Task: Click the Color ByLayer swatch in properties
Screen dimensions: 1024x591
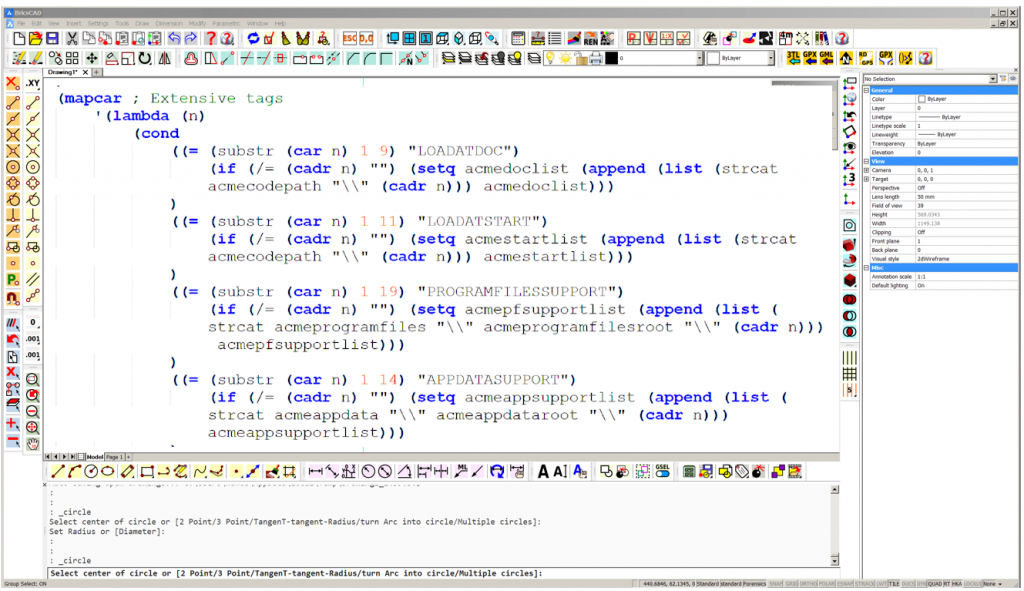Action: pos(921,99)
